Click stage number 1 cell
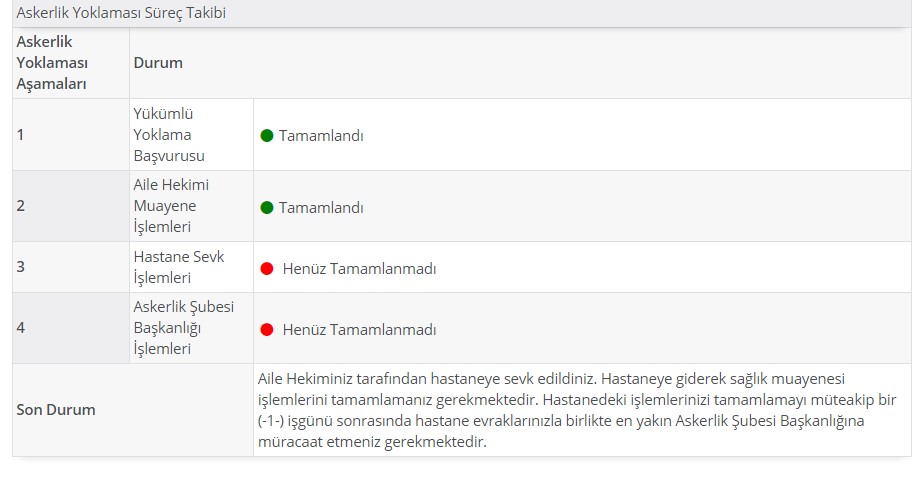 (71, 135)
